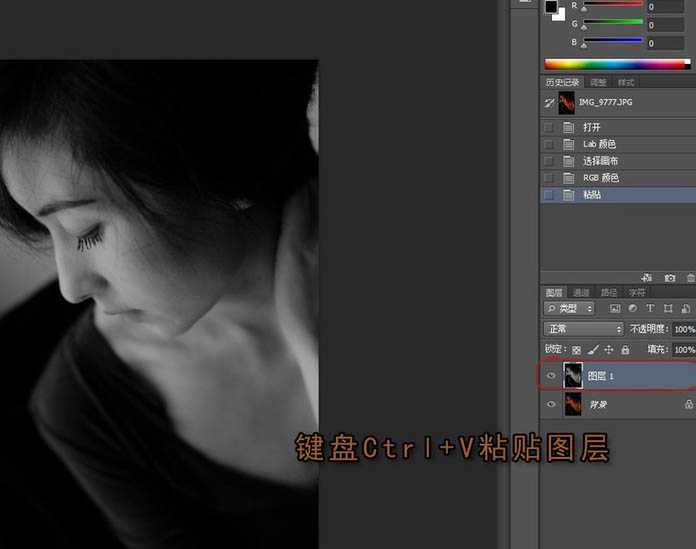Click the R channel red slider

pos(613,5)
